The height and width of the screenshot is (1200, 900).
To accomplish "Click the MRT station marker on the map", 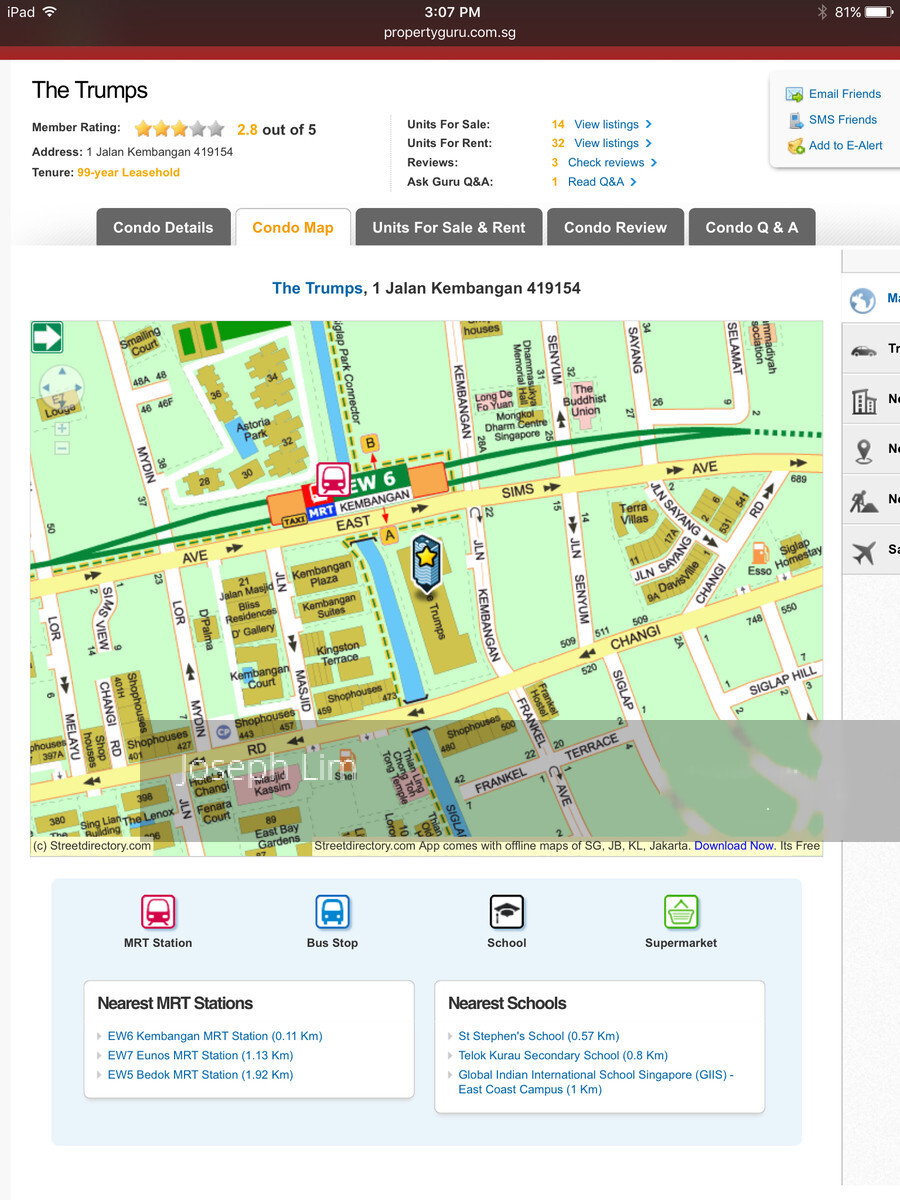I will pos(332,480).
